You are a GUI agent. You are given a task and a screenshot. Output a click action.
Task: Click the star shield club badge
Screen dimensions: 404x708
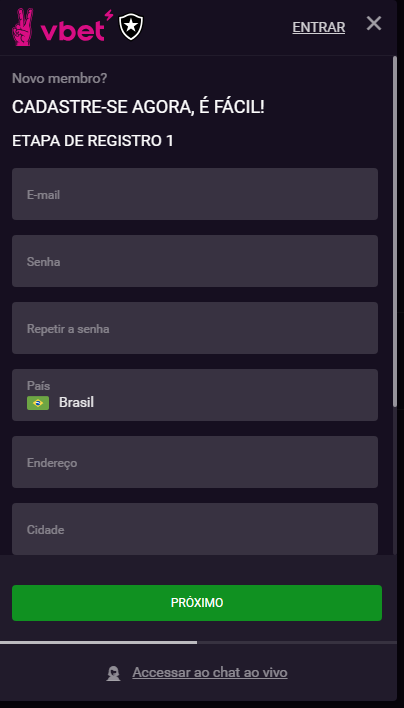tap(131, 27)
